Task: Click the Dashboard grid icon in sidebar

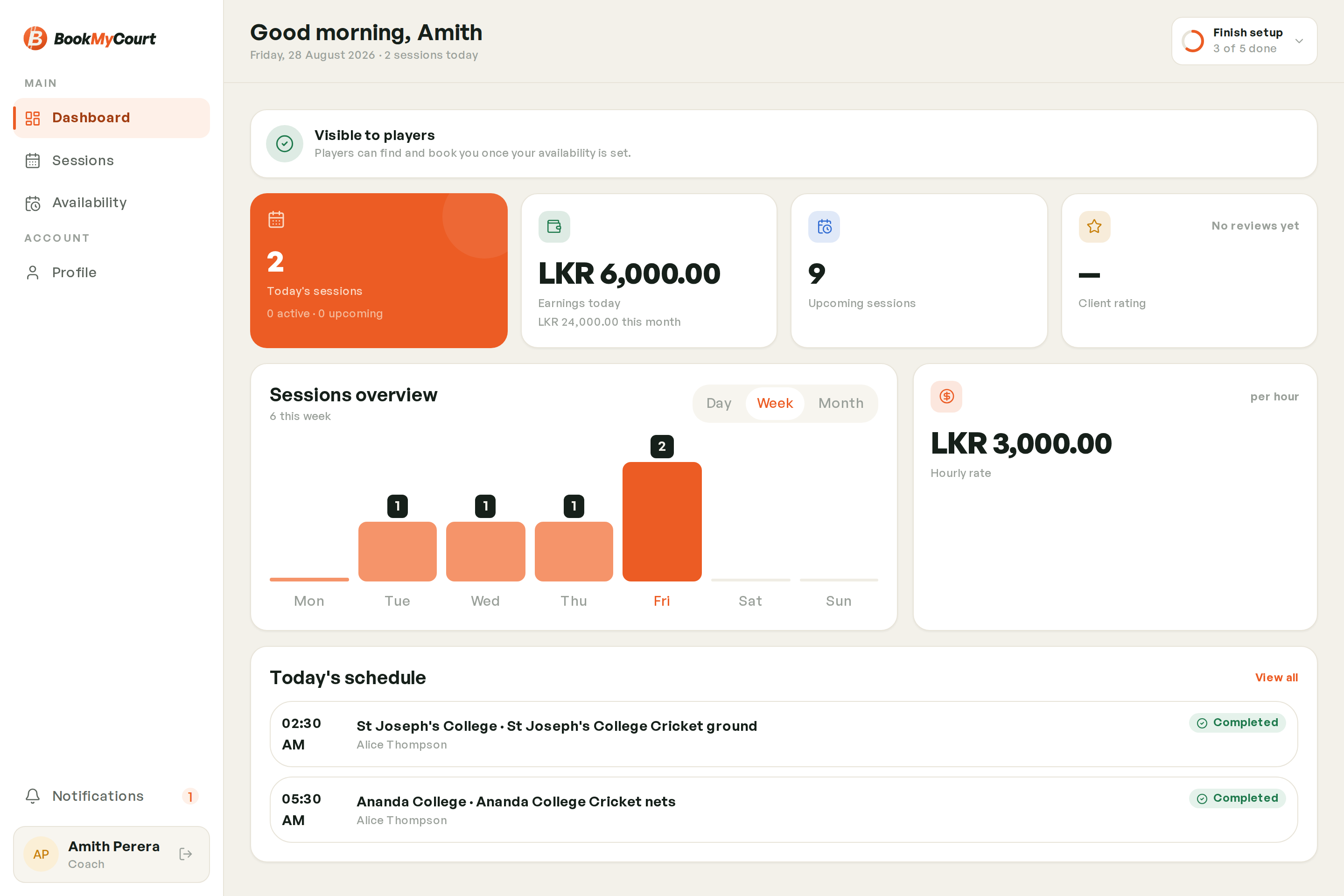Action: (x=33, y=118)
